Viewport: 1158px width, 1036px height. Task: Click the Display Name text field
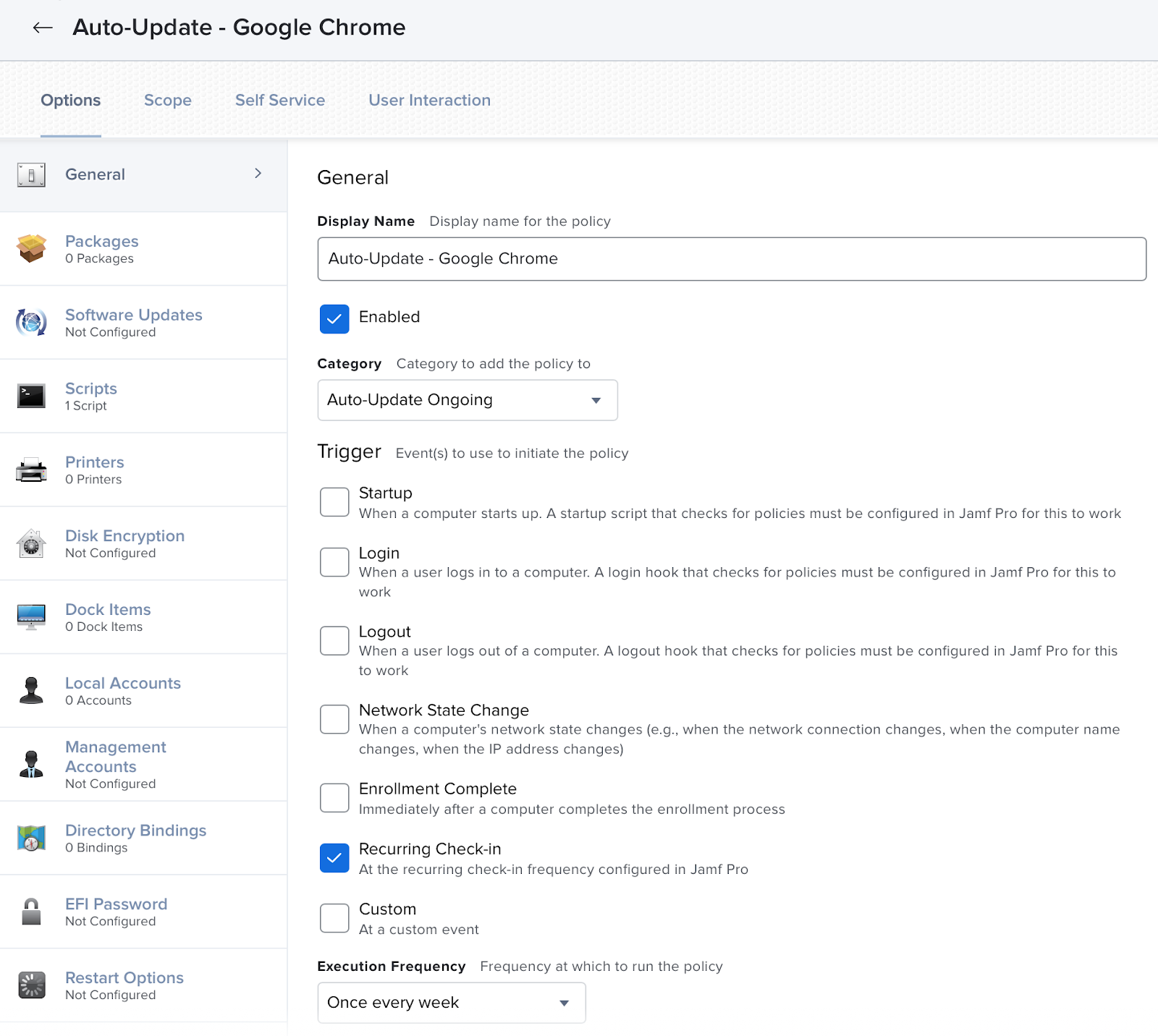pyautogui.click(x=731, y=259)
